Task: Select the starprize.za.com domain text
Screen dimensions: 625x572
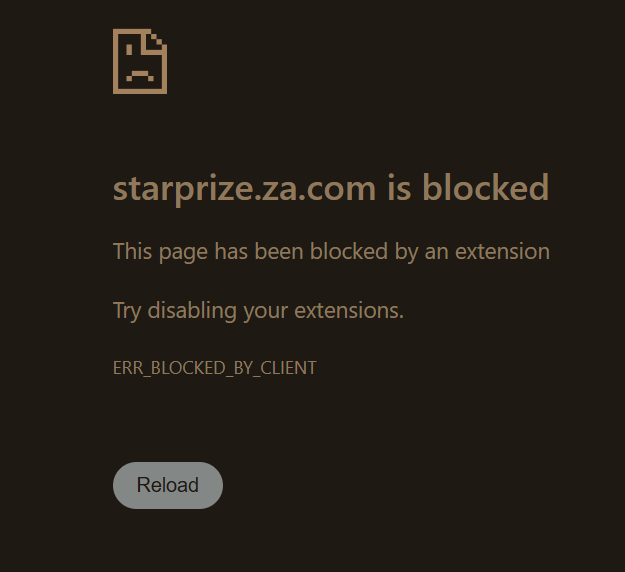Action: pos(244,189)
